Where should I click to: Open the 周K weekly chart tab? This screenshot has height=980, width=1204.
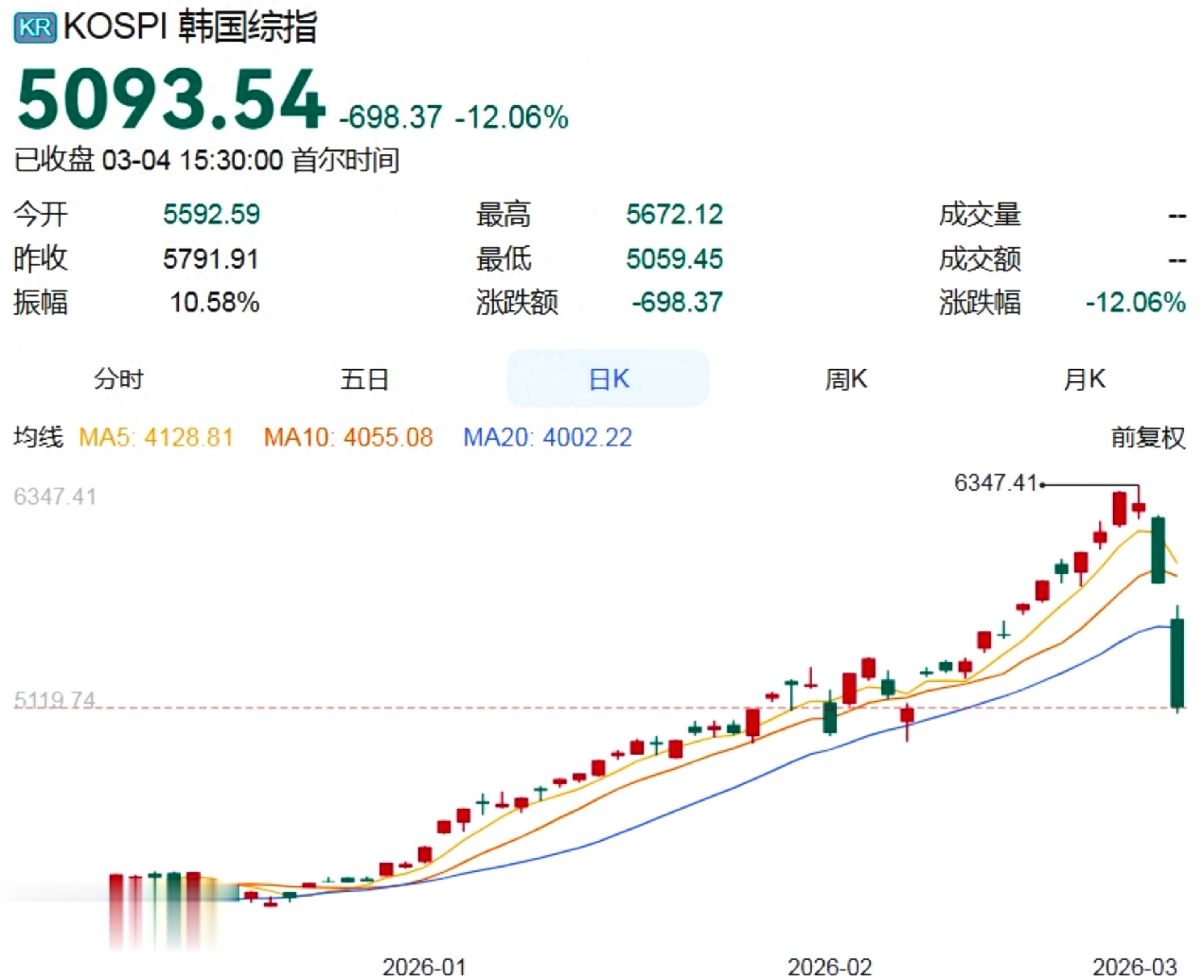(x=845, y=378)
